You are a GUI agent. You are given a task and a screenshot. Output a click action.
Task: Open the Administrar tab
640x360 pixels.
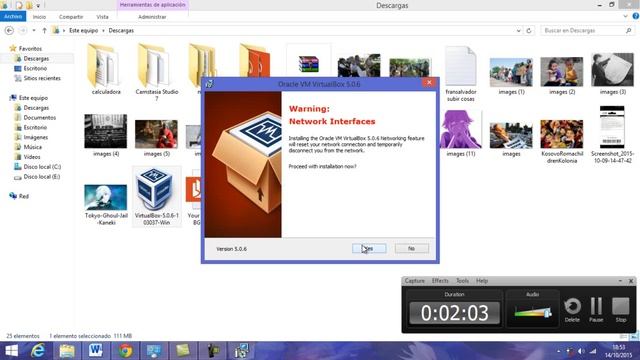[x=152, y=17]
